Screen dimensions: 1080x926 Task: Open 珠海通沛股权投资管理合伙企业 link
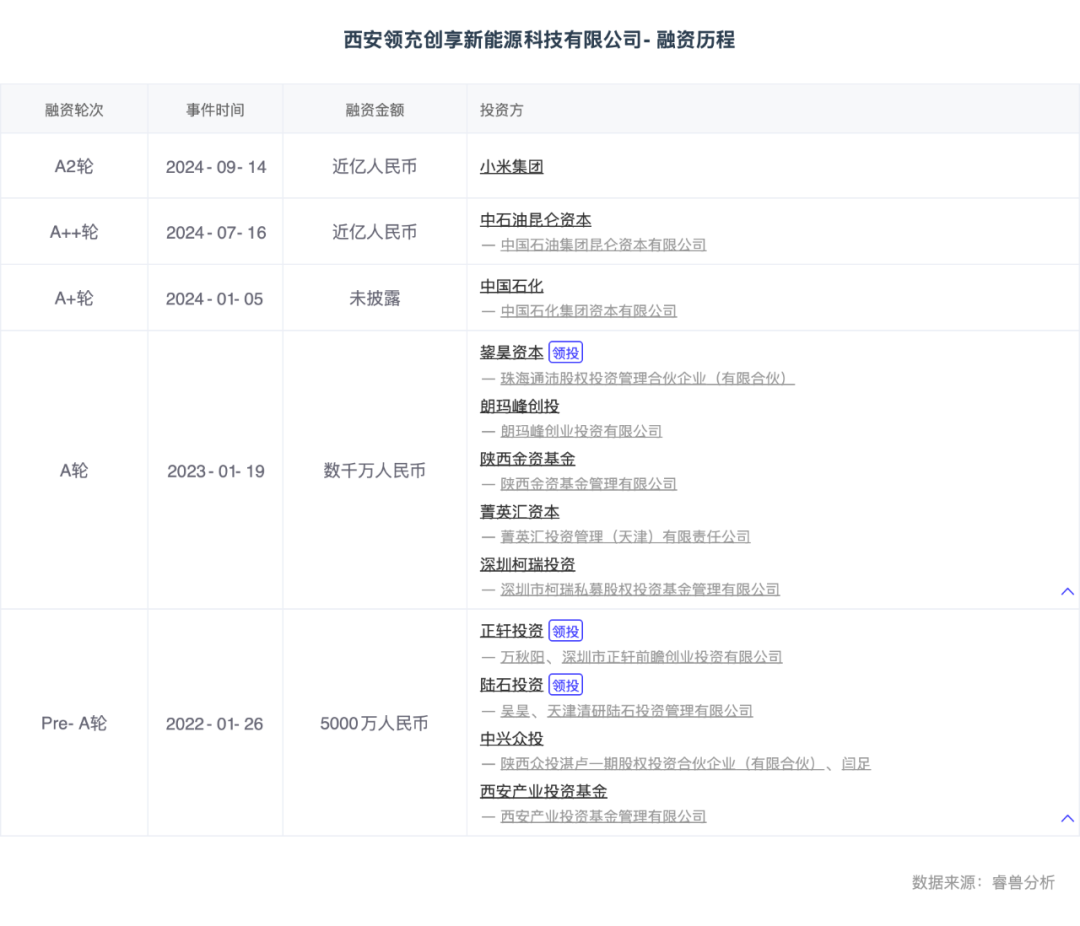coord(647,378)
